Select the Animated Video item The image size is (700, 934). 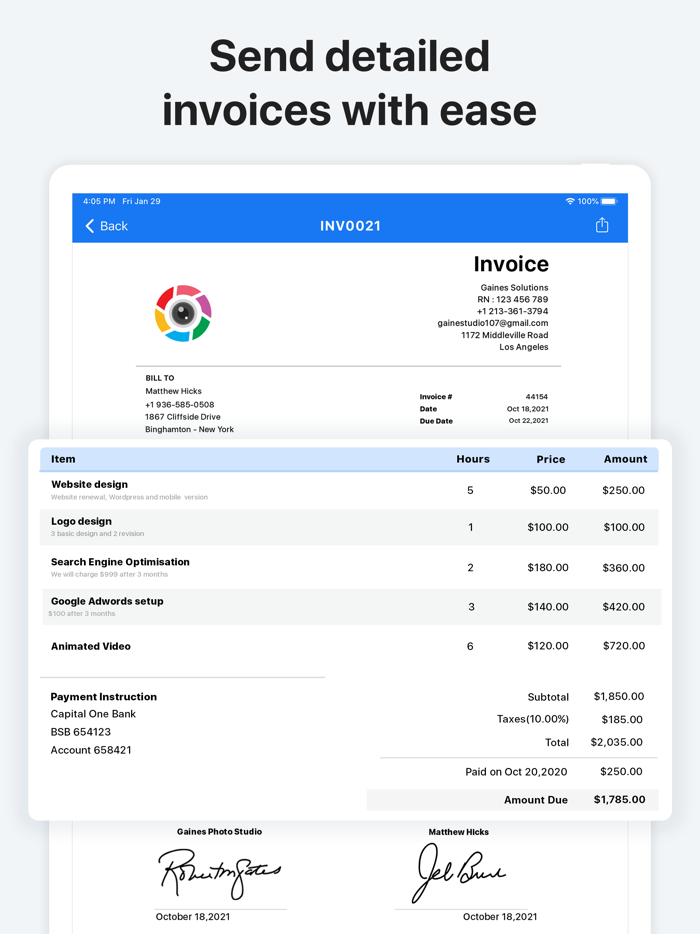(x=349, y=646)
